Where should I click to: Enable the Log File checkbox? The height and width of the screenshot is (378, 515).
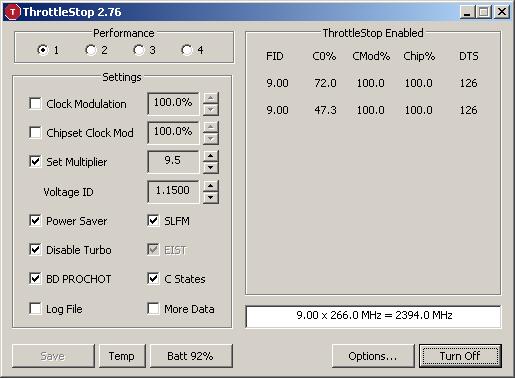click(35, 309)
